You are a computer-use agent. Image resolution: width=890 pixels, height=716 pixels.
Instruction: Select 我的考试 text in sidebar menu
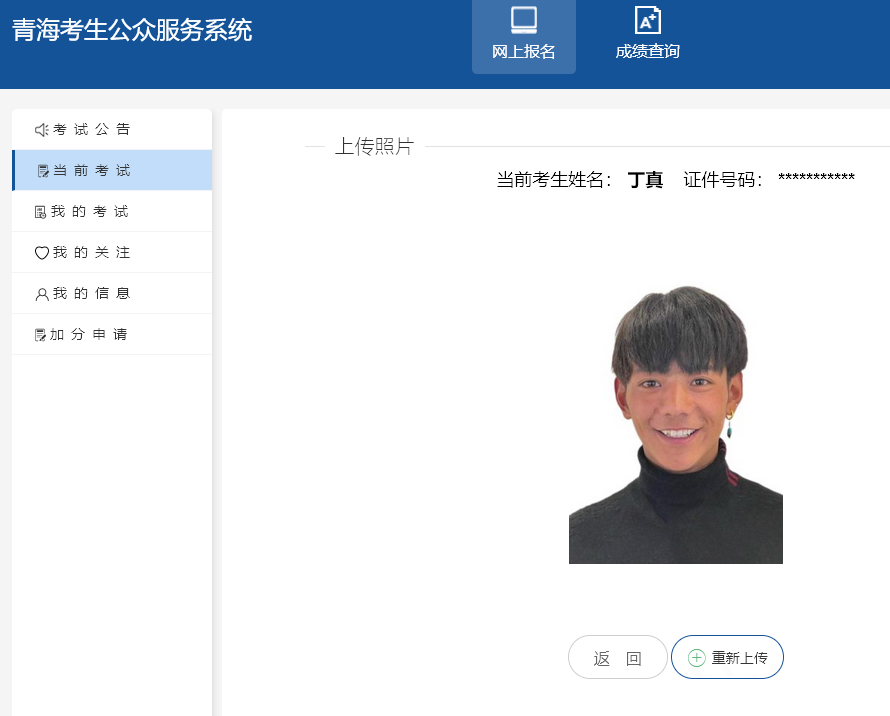coord(90,212)
